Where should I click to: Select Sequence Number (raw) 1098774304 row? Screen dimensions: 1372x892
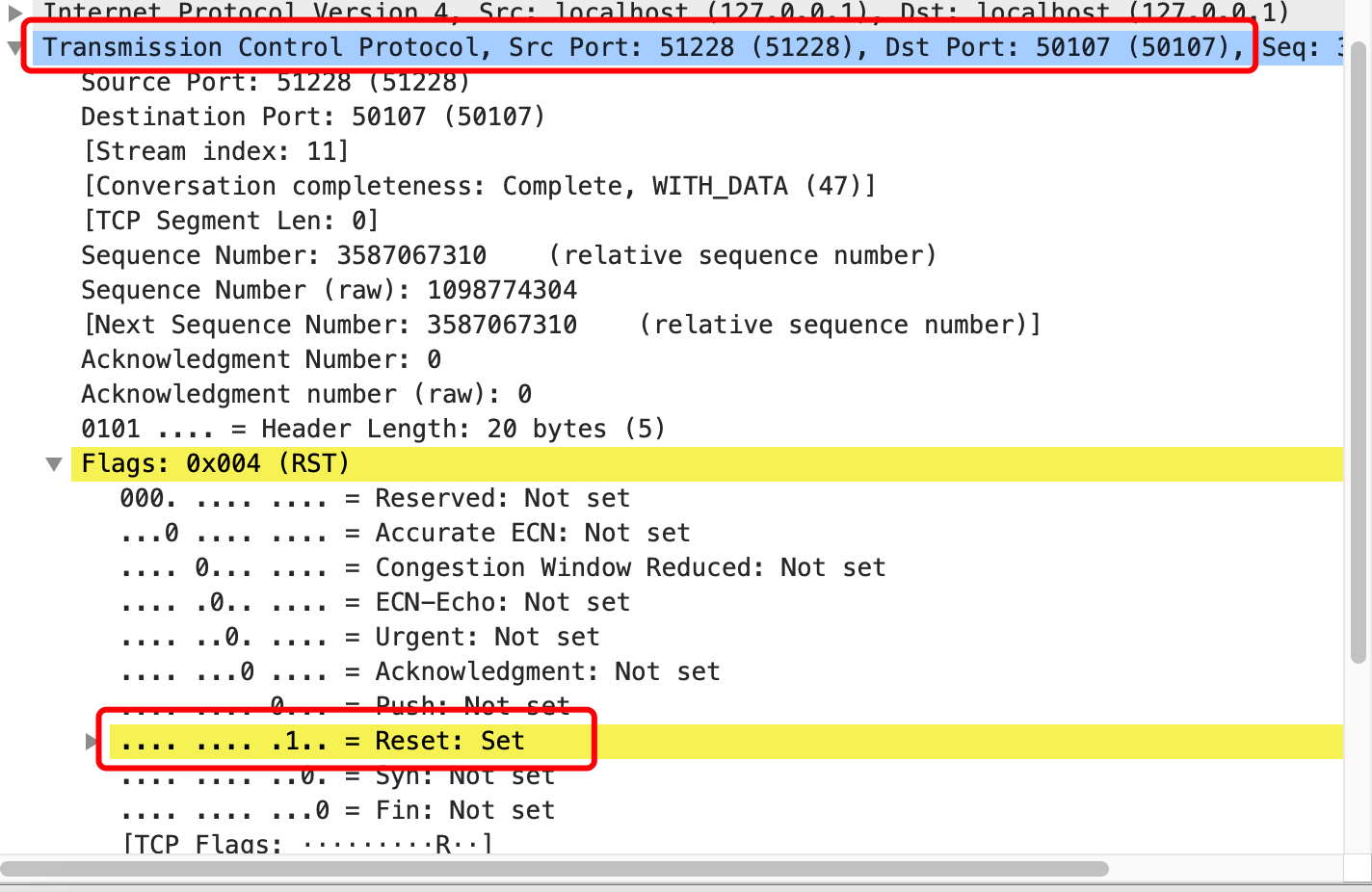(x=329, y=291)
